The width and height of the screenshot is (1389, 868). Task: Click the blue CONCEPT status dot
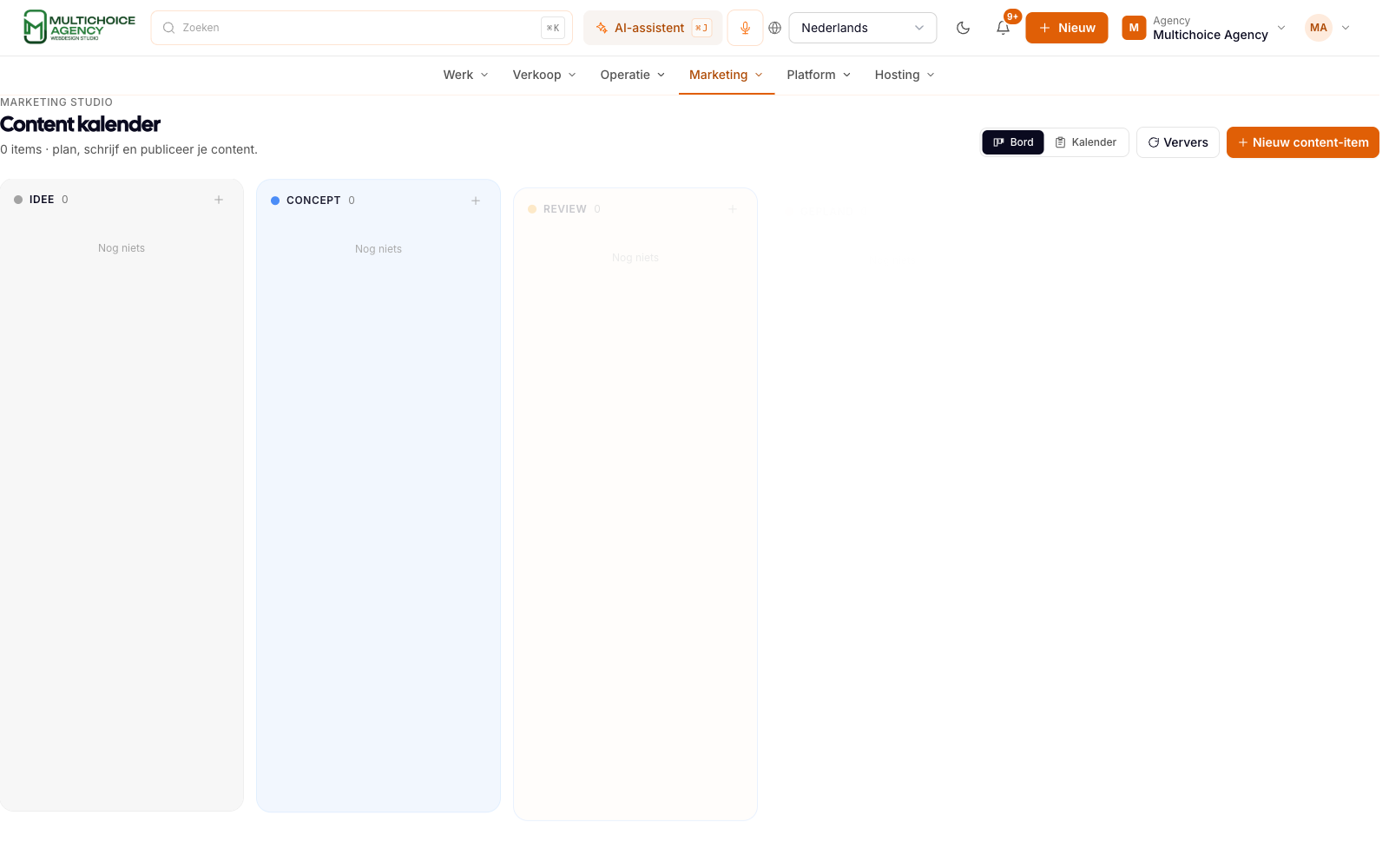point(275,201)
